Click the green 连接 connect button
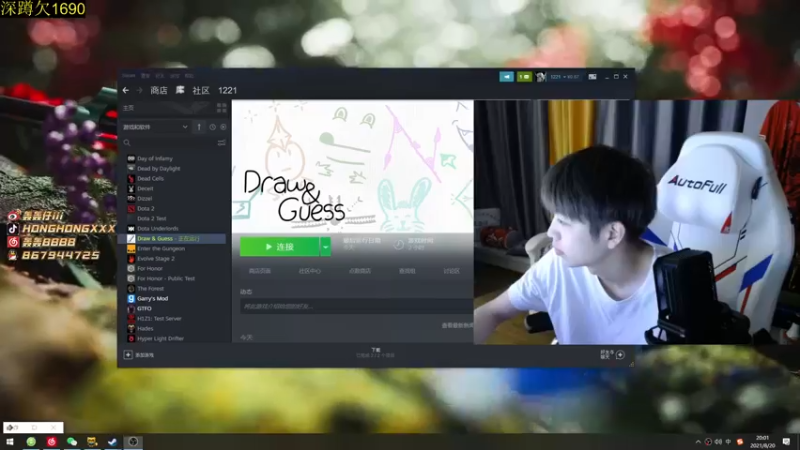800x450 pixels. pos(280,247)
